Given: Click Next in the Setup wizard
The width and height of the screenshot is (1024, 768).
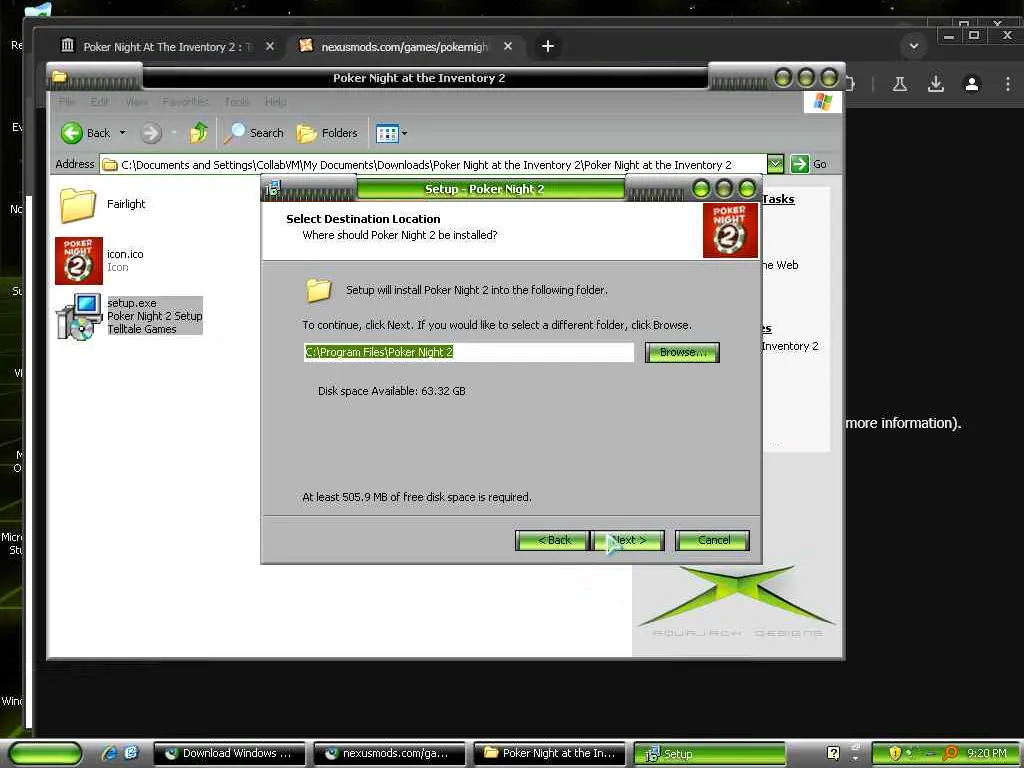Looking at the screenshot, I should (628, 540).
